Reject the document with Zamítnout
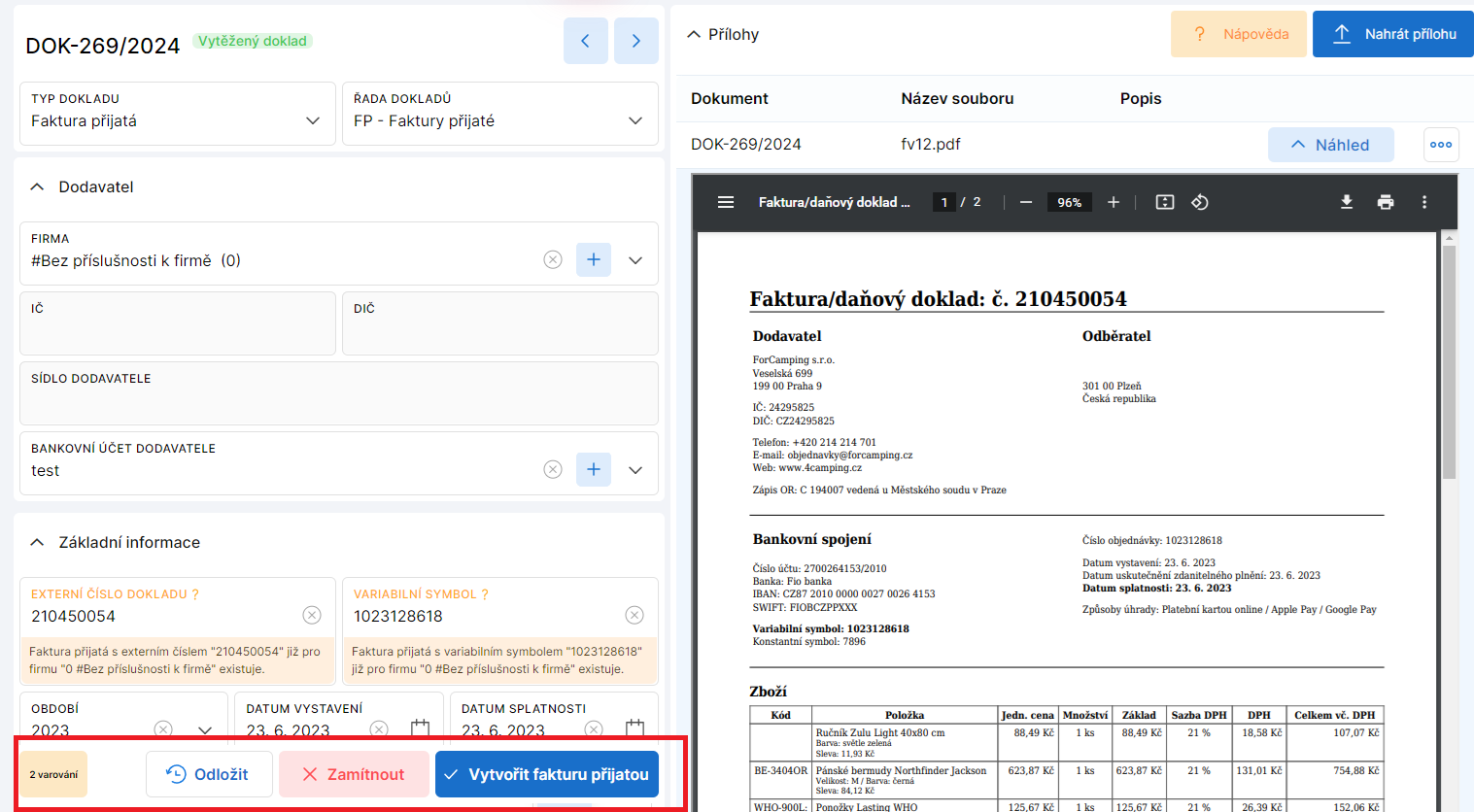The image size is (1474, 812). coord(354,774)
